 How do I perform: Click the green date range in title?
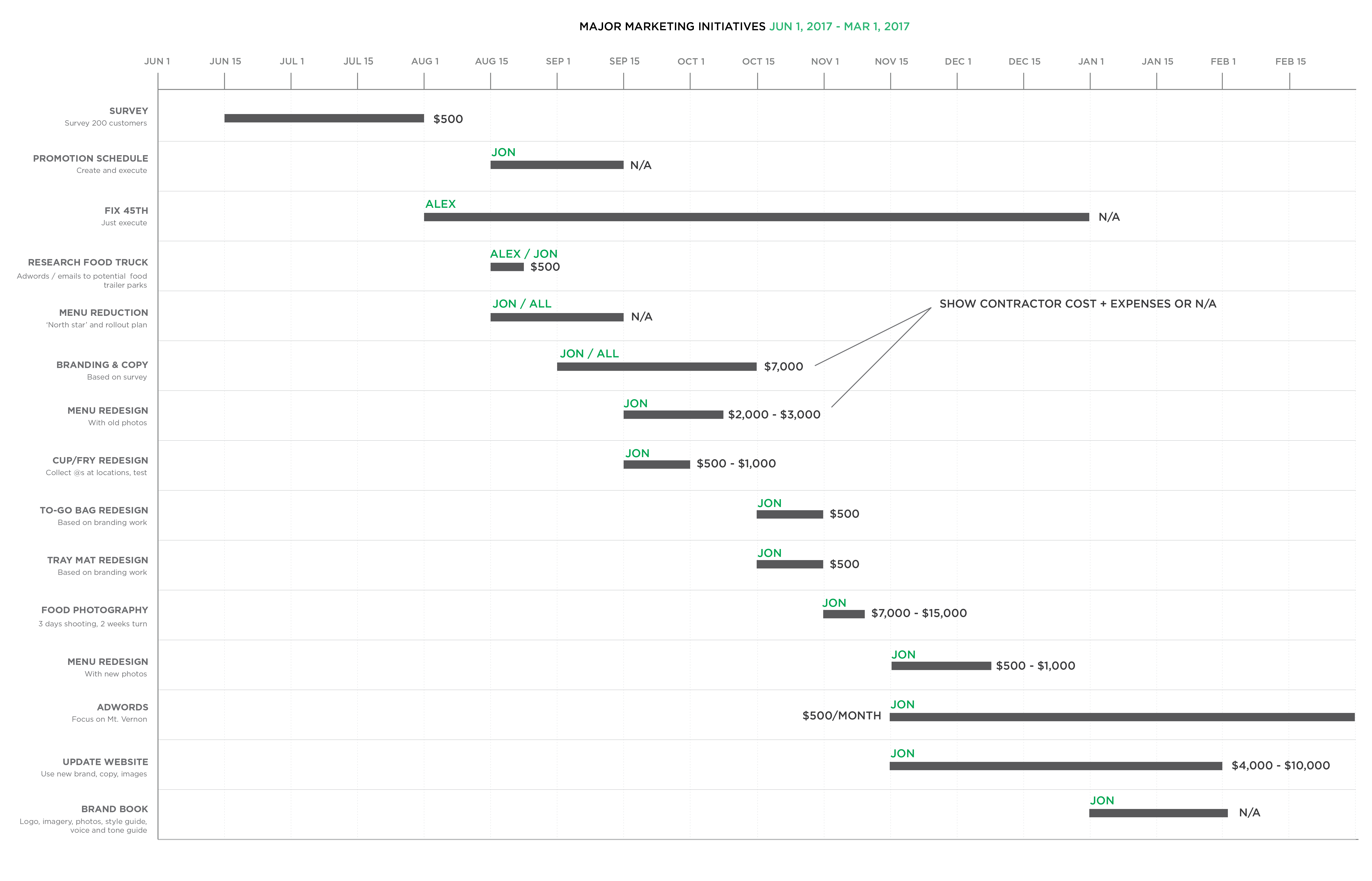(x=839, y=26)
